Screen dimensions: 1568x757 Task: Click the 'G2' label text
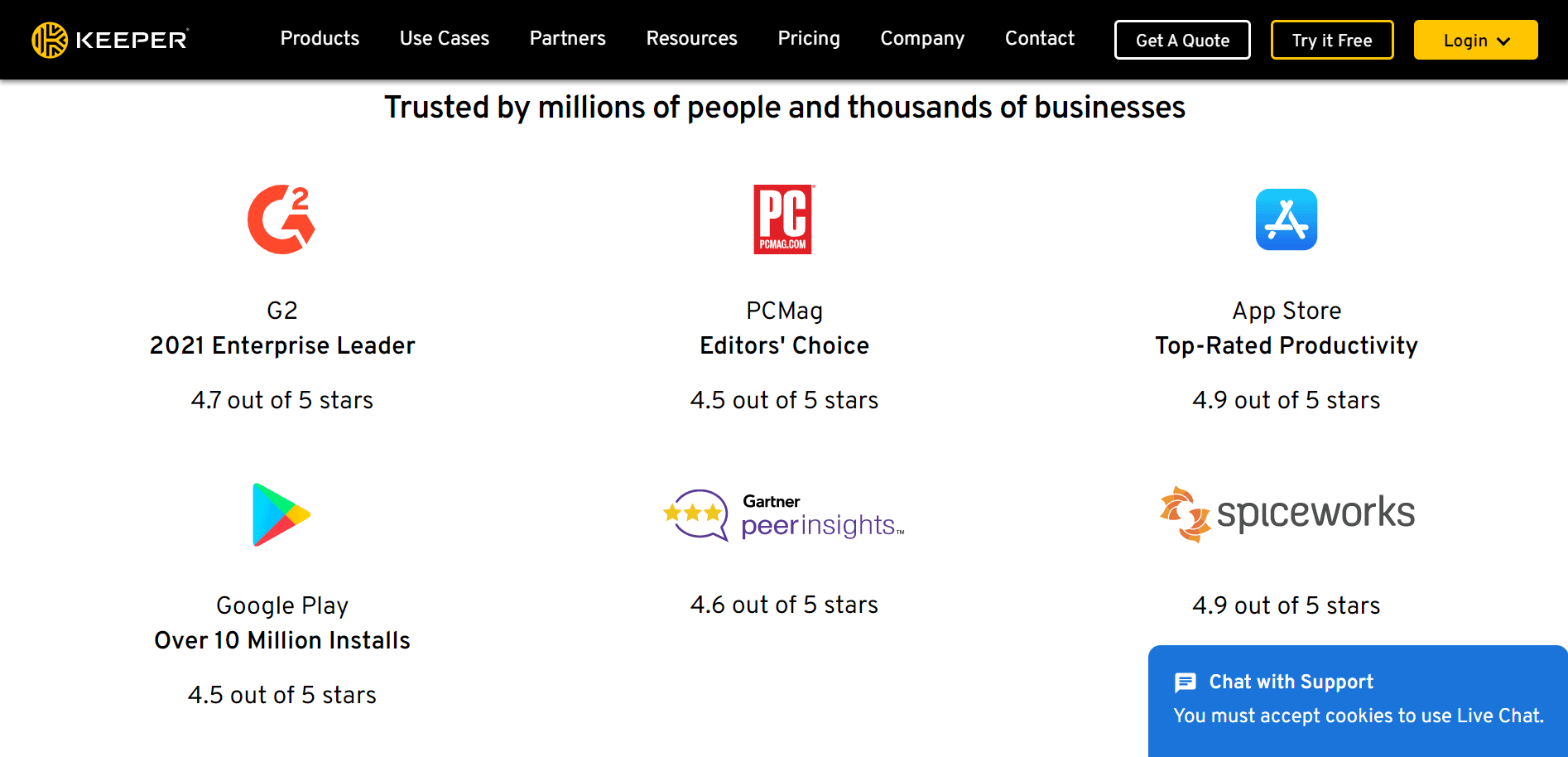[x=281, y=311]
